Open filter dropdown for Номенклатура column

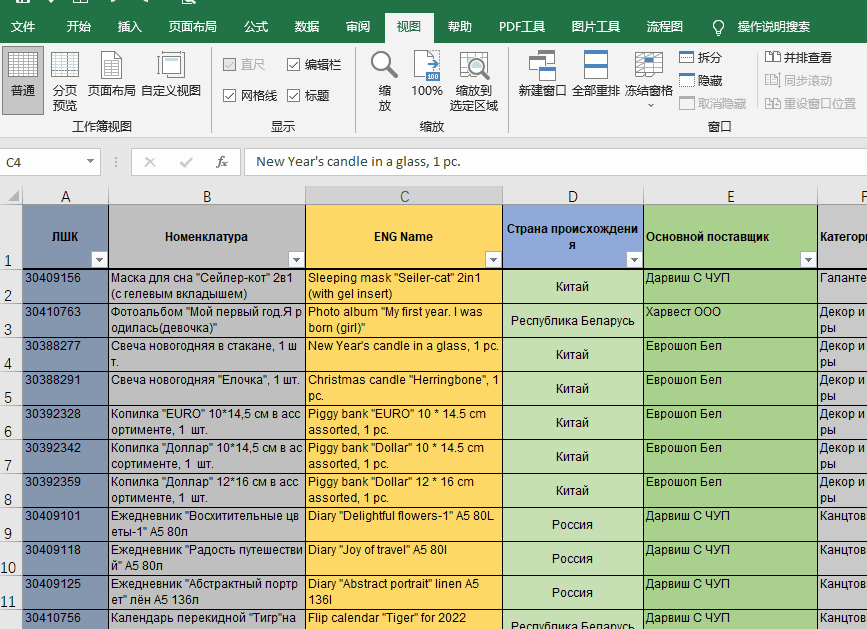pos(295,260)
